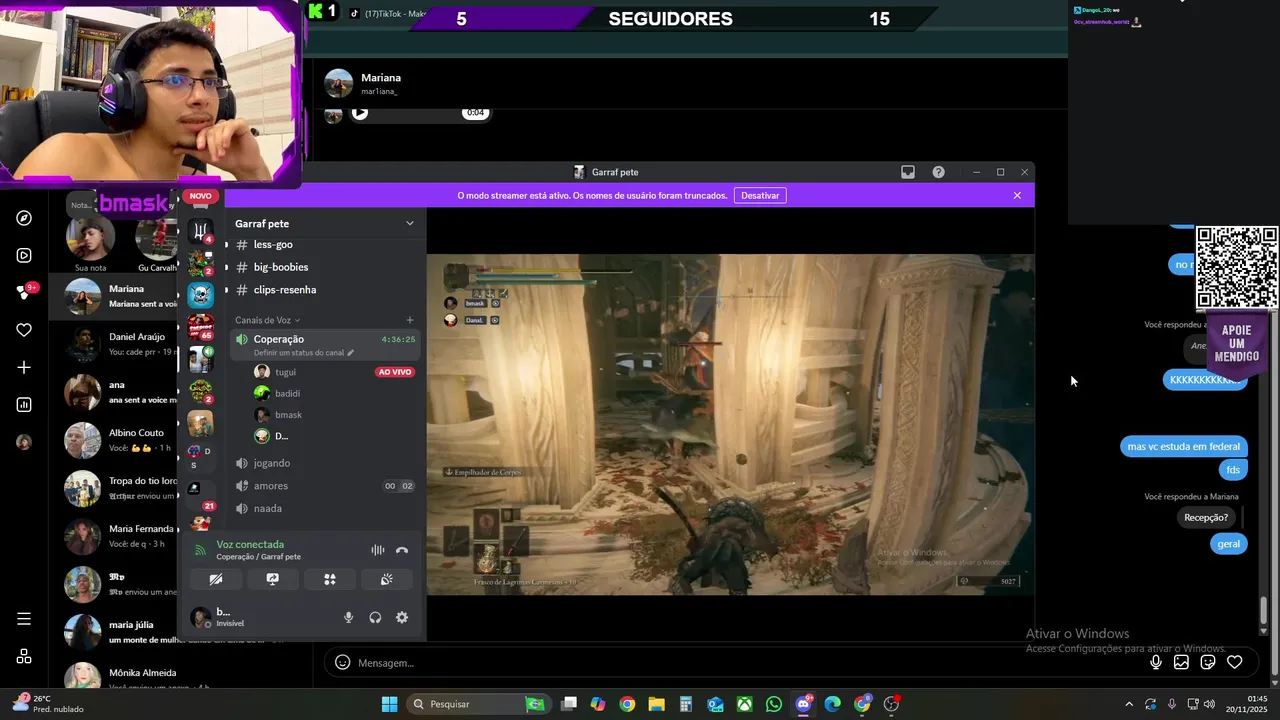
Task: Open messages icon with 9+ badge
Action: pos(25,292)
